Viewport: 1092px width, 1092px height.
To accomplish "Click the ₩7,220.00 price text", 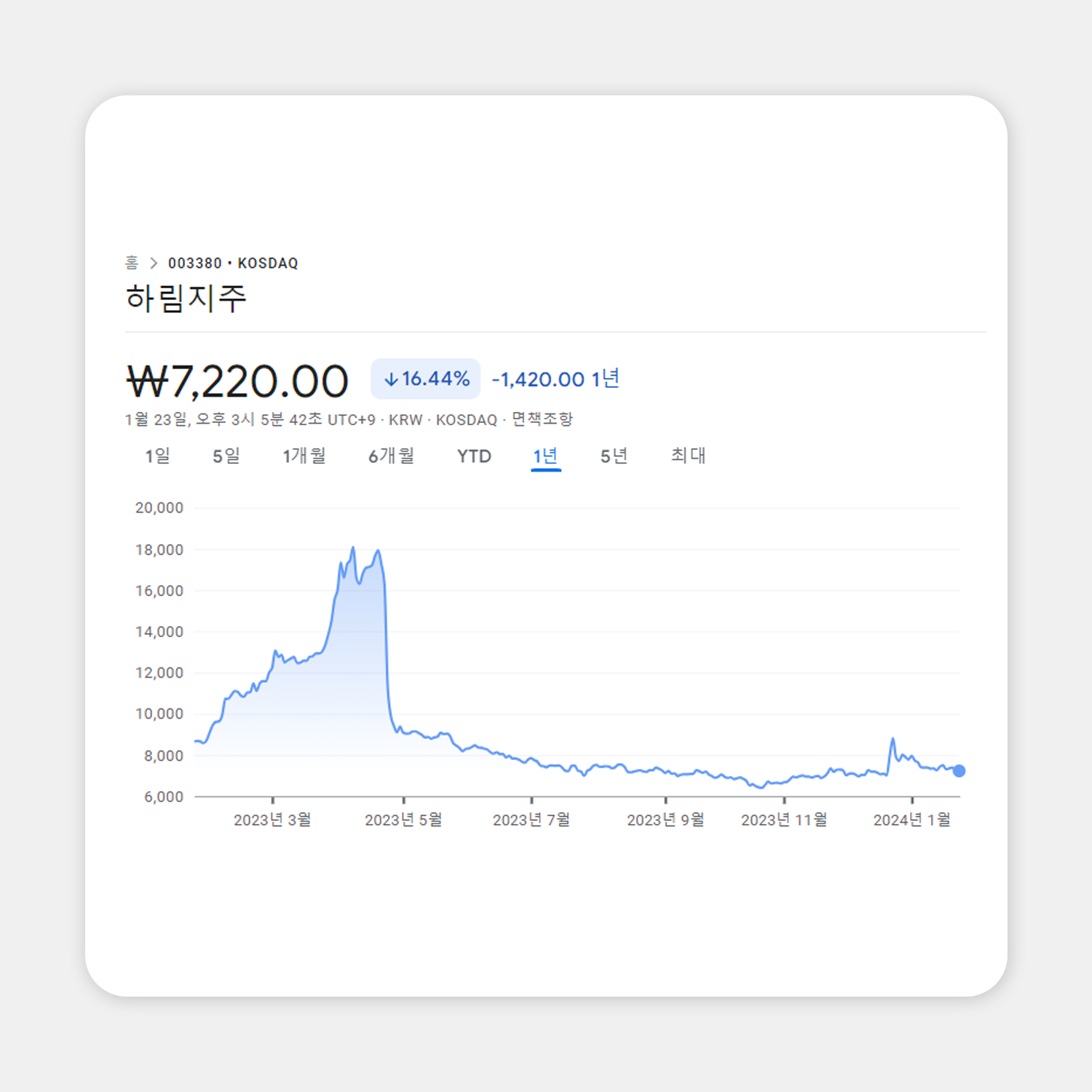I will 237,381.
